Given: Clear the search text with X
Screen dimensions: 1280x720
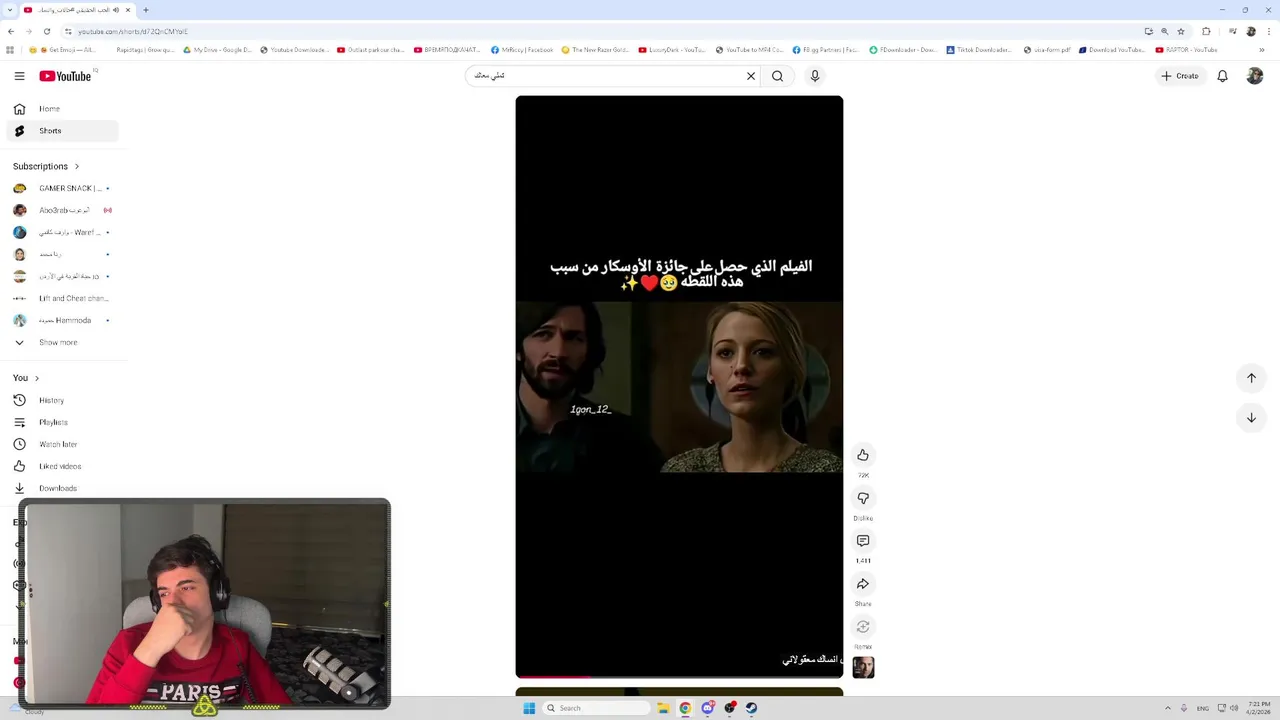Looking at the screenshot, I should [x=751, y=76].
